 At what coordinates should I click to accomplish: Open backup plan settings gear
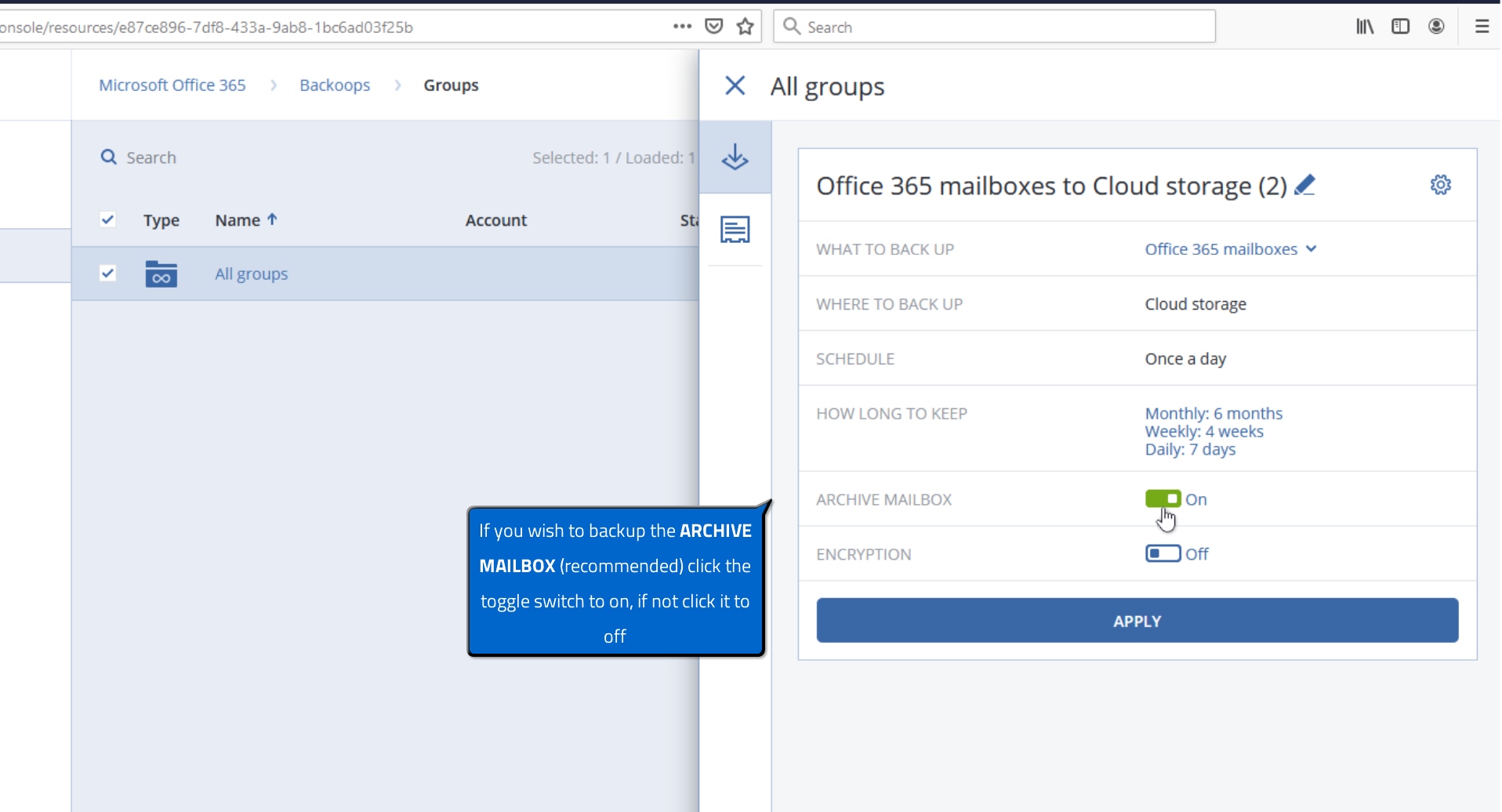tap(1441, 185)
